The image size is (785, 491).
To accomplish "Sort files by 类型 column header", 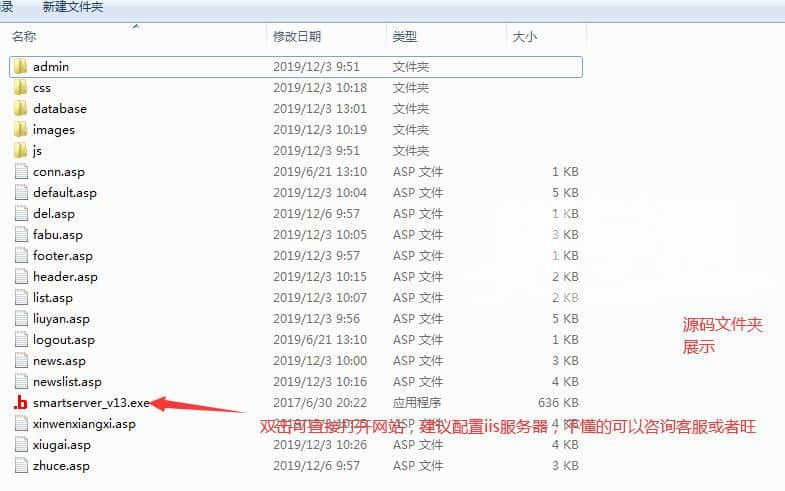I will 404,36.
